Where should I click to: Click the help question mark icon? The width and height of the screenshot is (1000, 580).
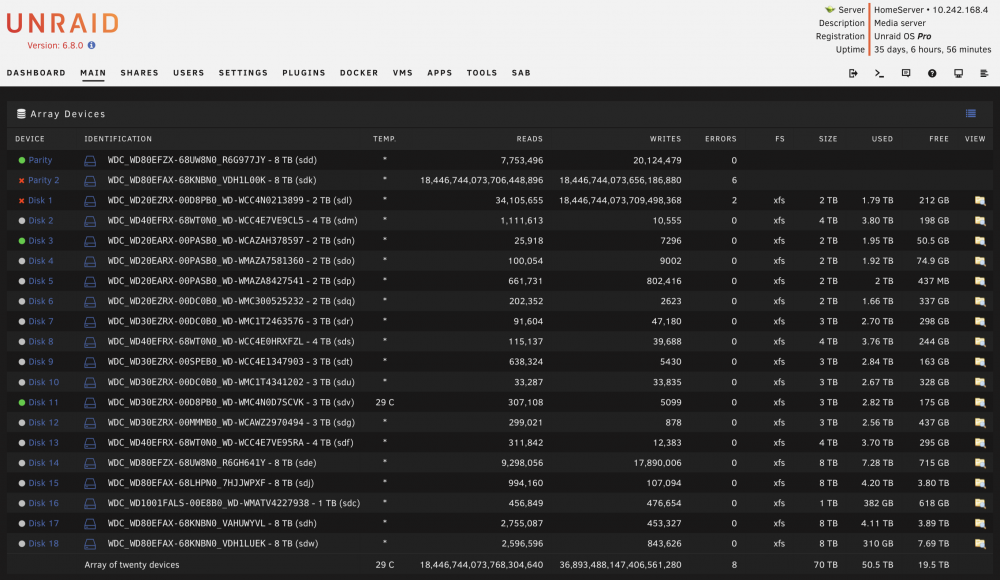[932, 73]
